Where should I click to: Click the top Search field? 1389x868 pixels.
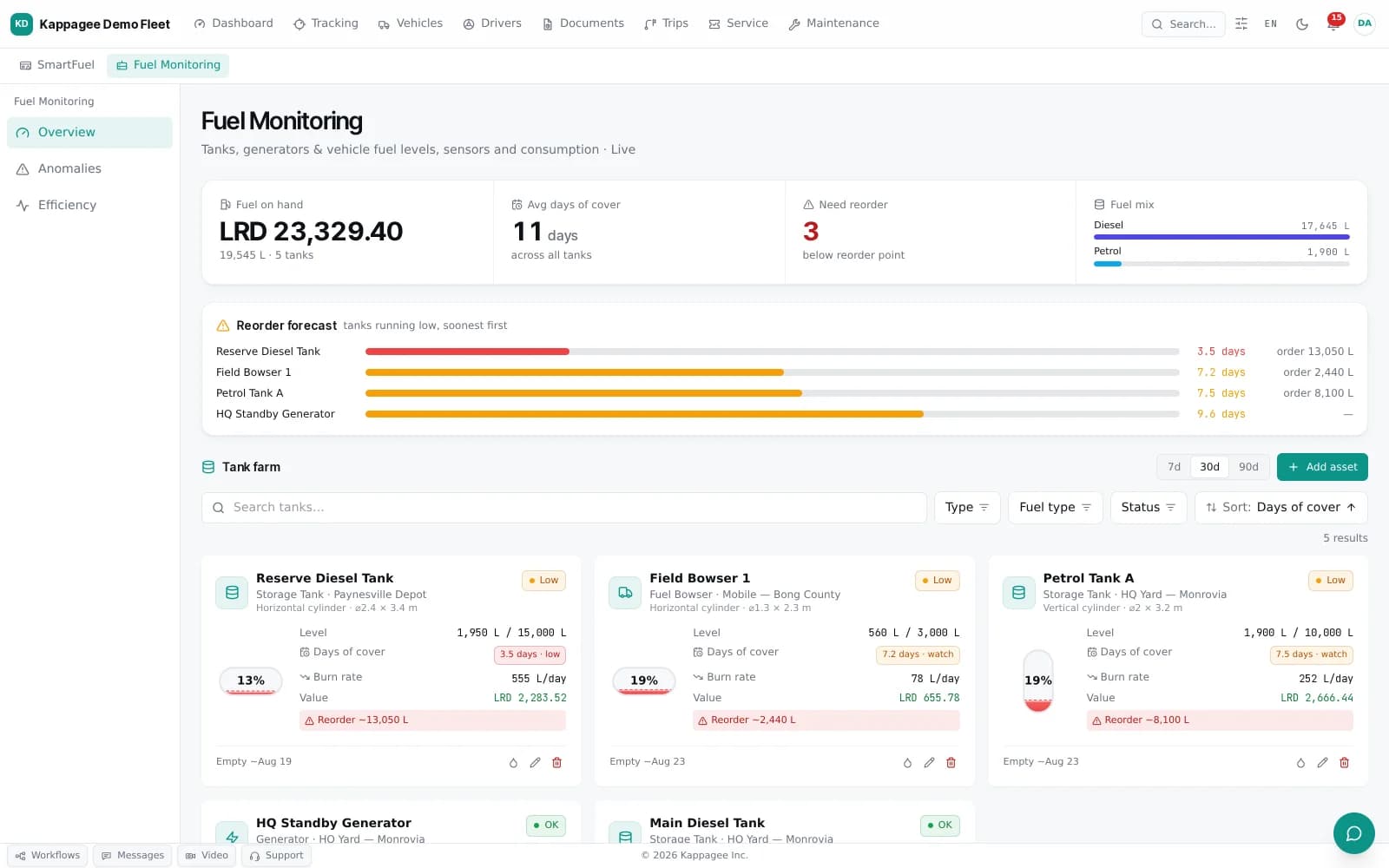pos(1183,23)
